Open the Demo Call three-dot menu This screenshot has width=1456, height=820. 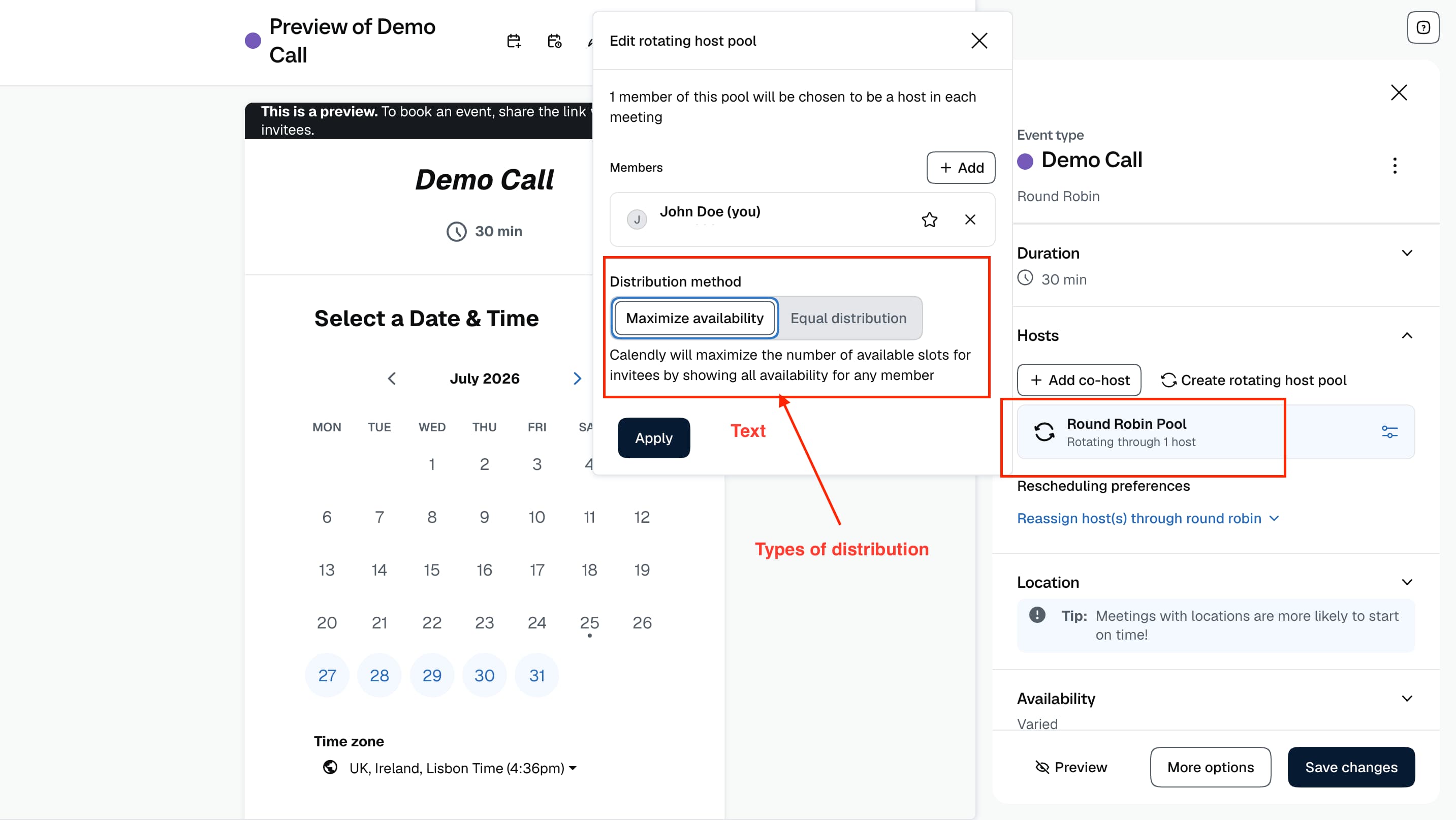click(1395, 166)
